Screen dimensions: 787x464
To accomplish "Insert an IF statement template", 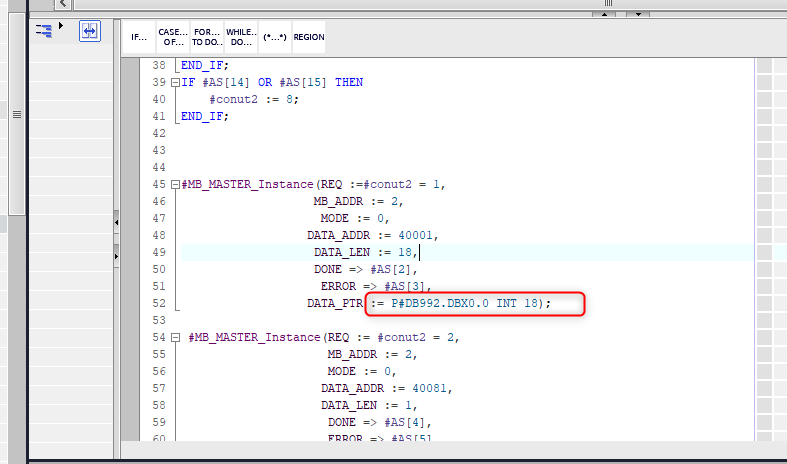I will 139,37.
